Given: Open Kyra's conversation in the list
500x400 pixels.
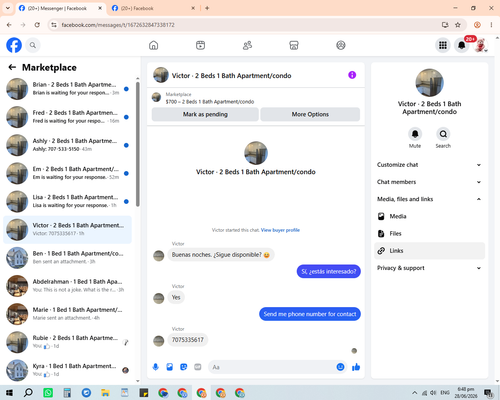Looking at the screenshot, I should tap(67, 370).
